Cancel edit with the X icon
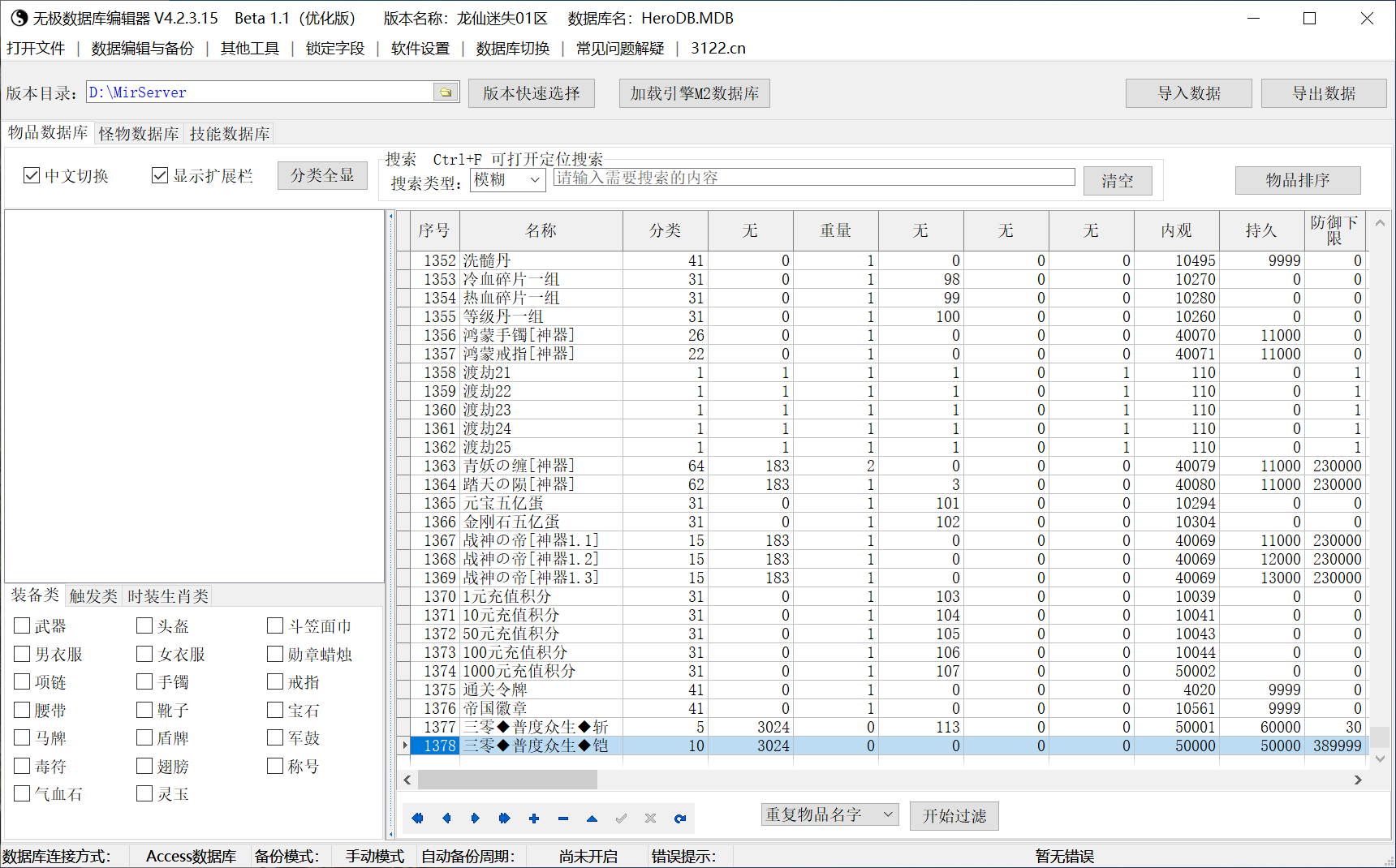 (651, 819)
